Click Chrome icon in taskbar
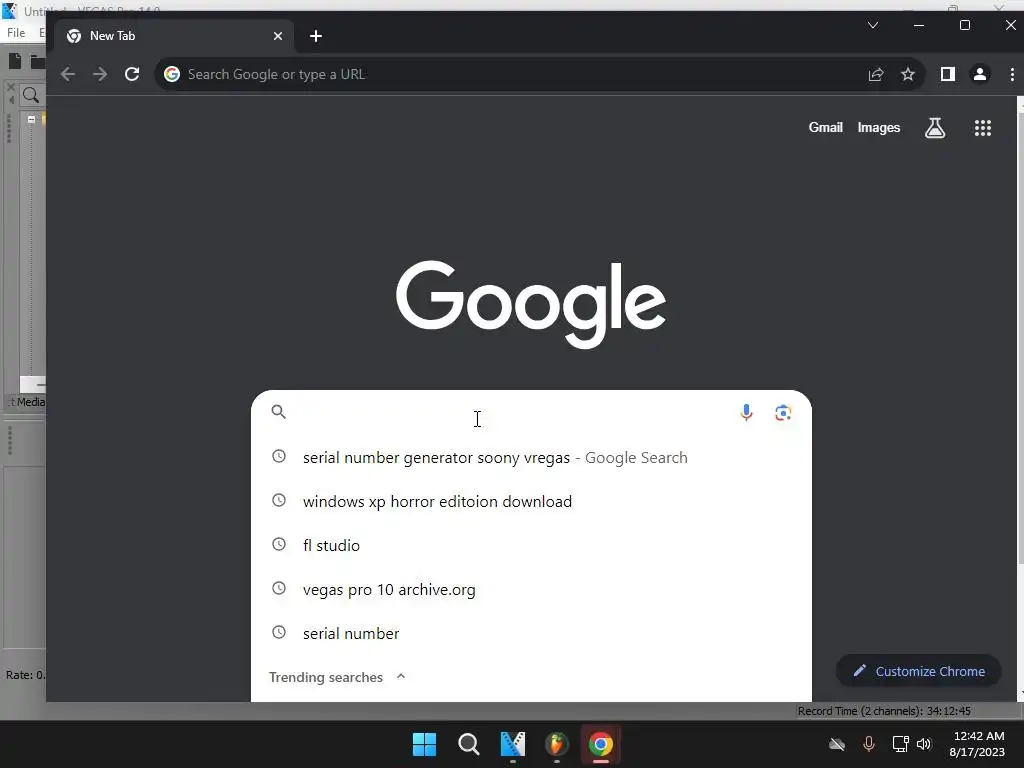 coord(601,744)
